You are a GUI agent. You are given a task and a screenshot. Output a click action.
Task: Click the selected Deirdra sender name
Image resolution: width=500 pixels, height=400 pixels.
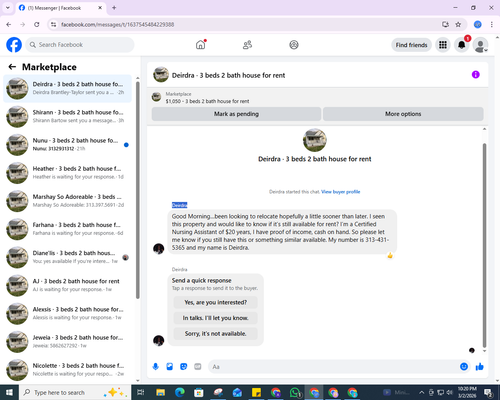point(179,205)
